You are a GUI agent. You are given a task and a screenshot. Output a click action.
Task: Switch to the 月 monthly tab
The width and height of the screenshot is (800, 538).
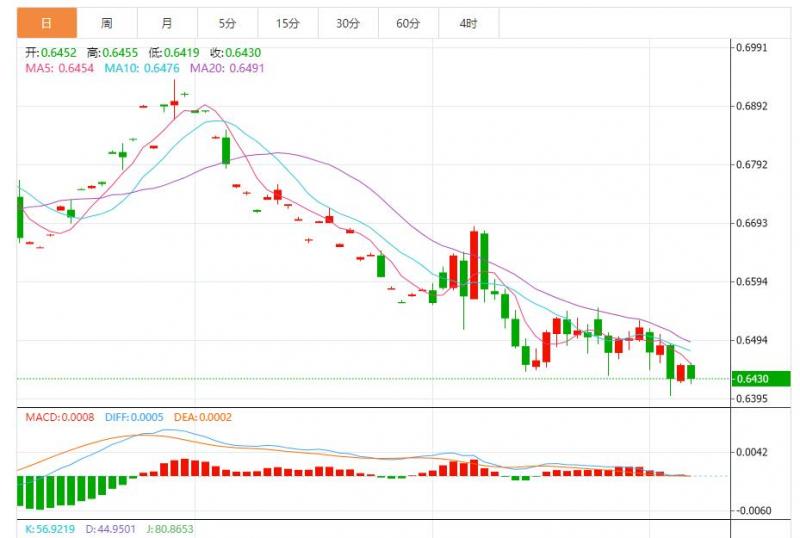click(167, 23)
